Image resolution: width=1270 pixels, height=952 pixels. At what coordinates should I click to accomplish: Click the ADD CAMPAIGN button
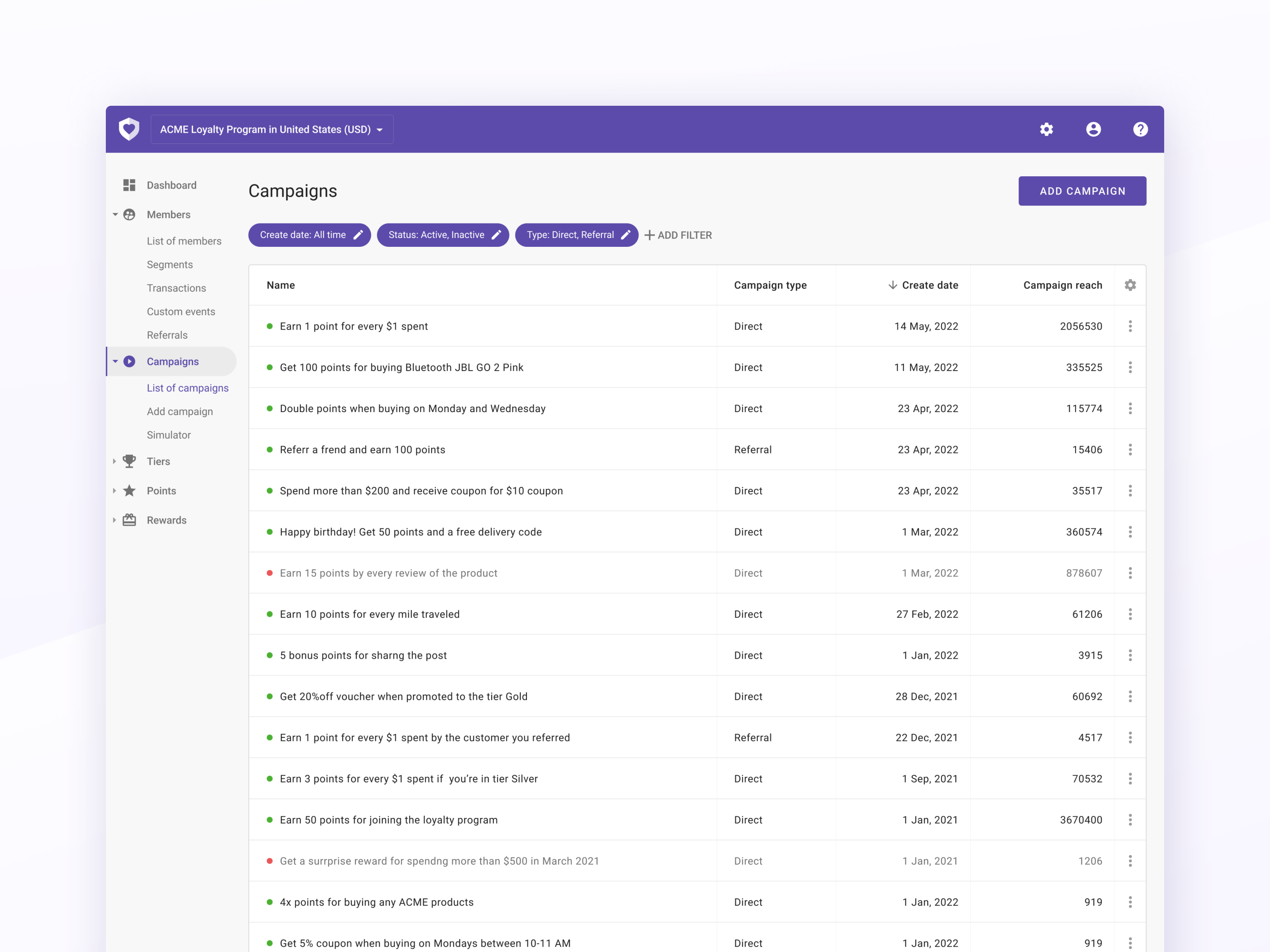tap(1082, 191)
